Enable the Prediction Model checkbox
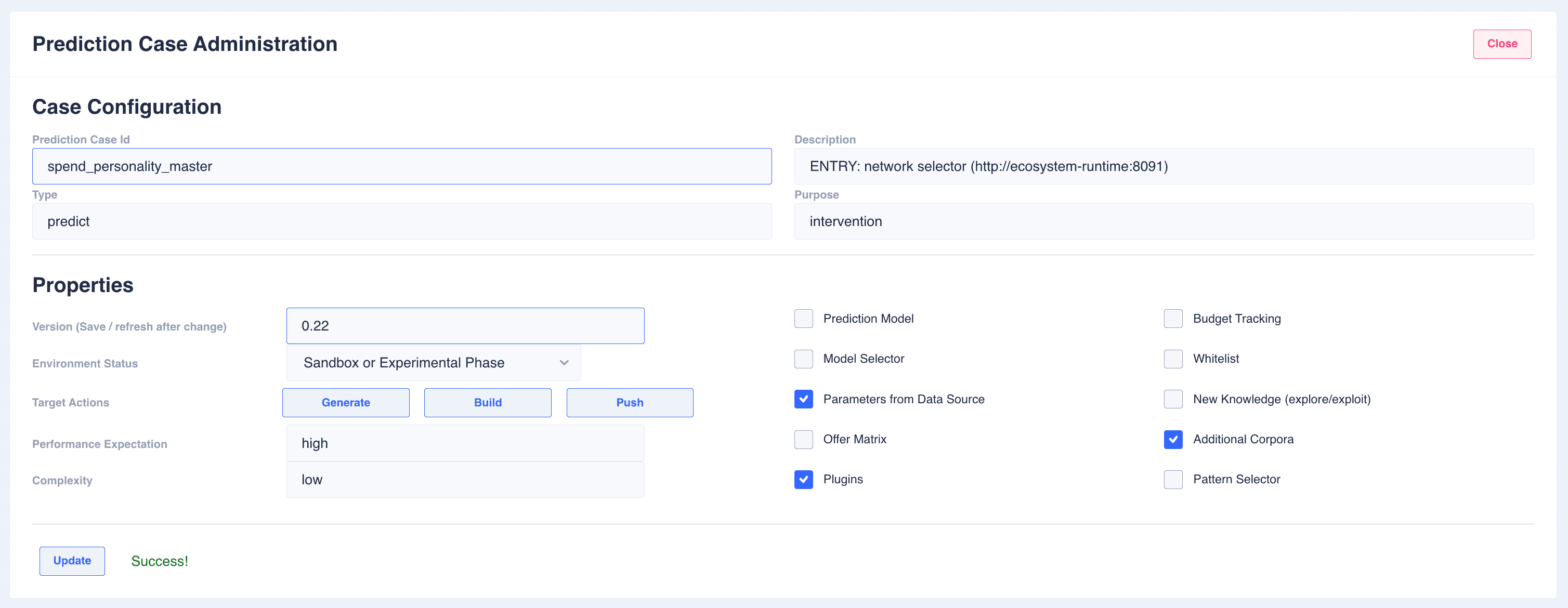Viewport: 1568px width, 608px height. [803, 319]
